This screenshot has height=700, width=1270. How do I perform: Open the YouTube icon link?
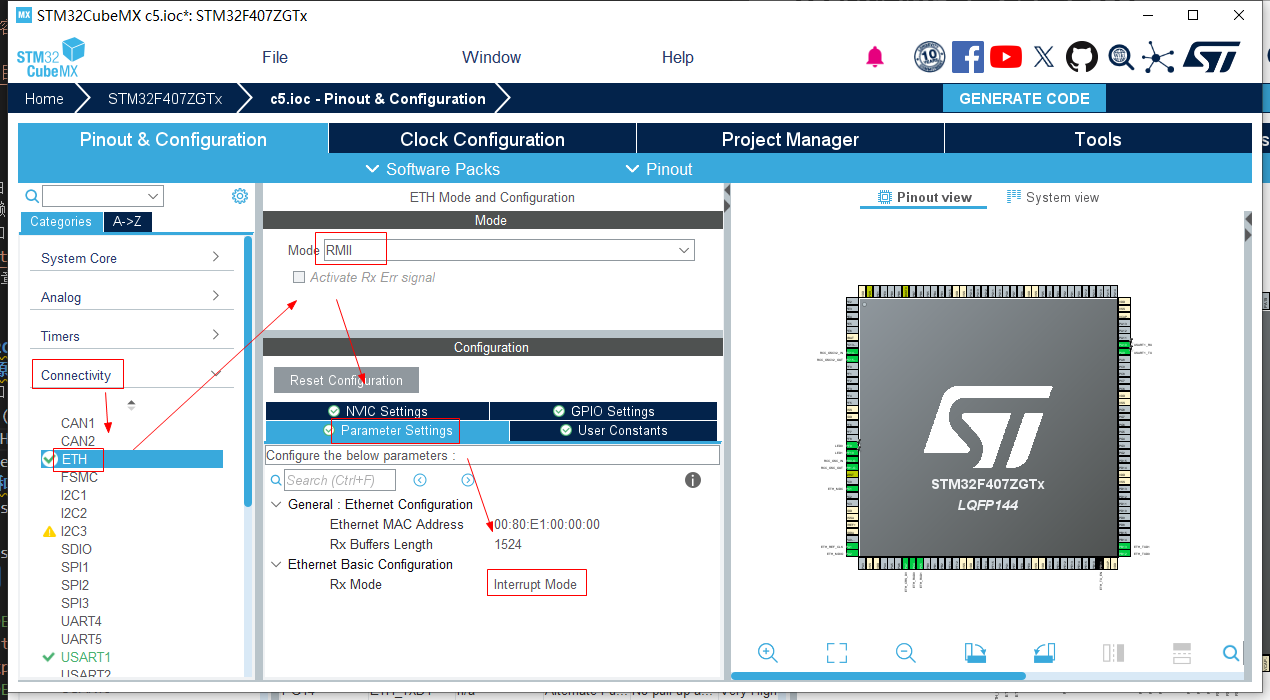click(1006, 57)
